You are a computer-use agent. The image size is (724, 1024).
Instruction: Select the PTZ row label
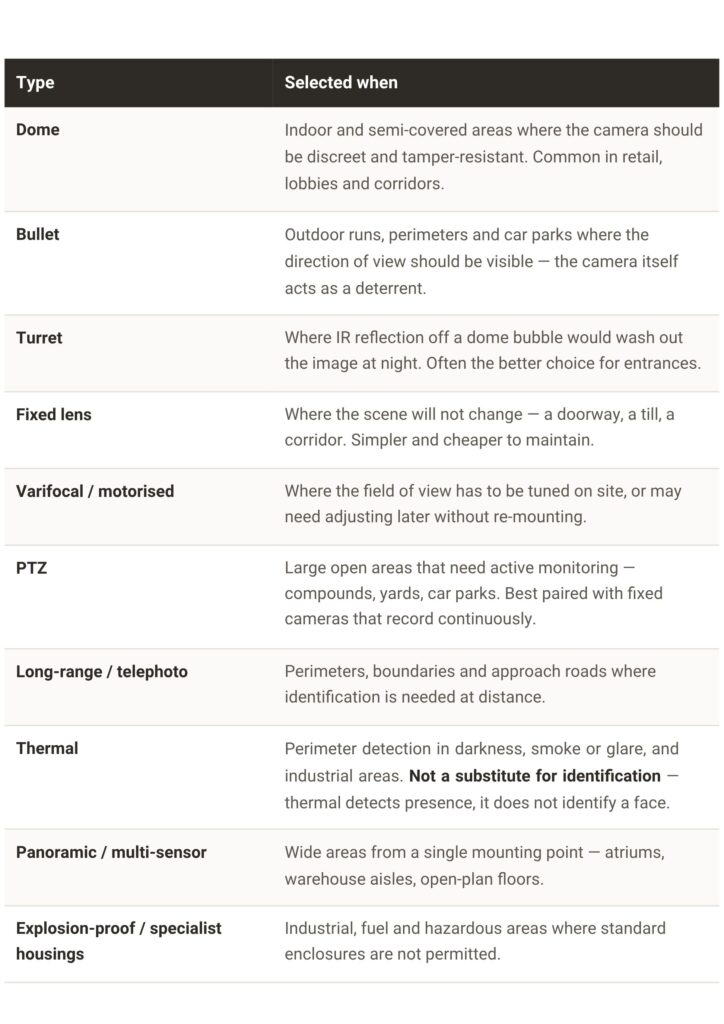click(x=31, y=568)
